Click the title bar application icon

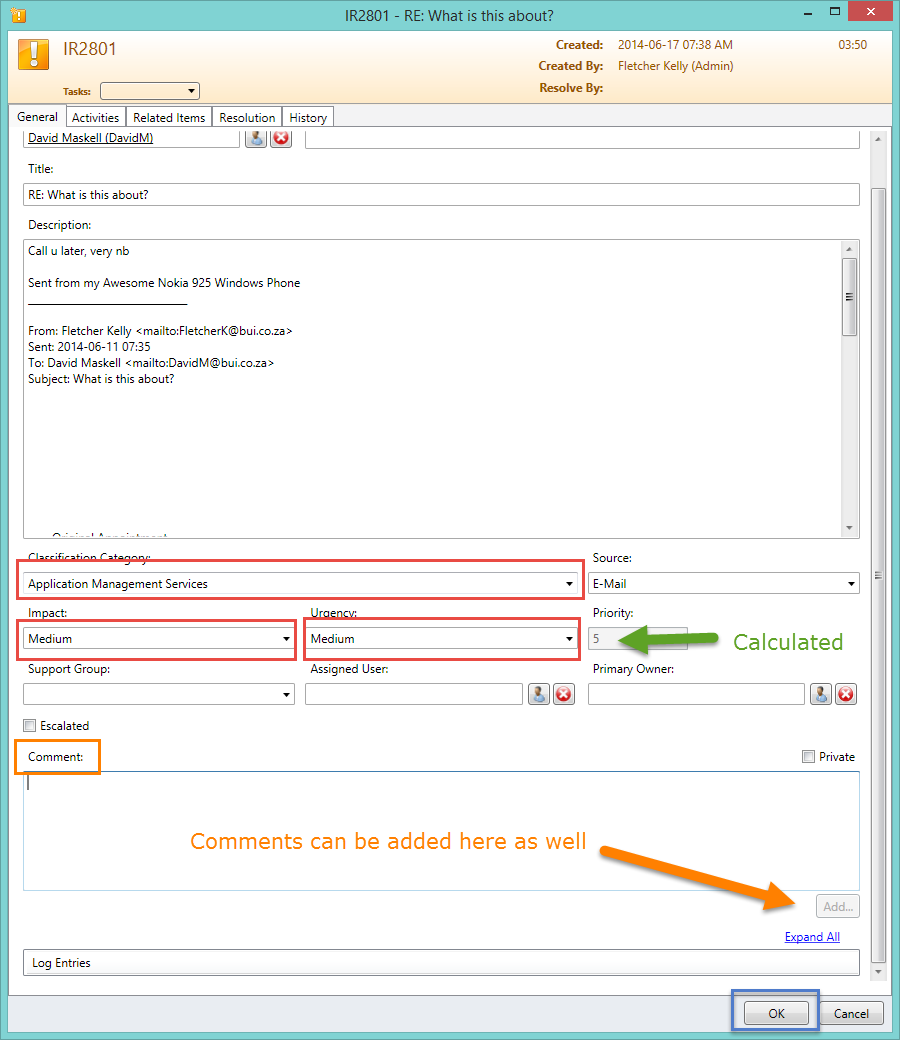tap(17, 16)
